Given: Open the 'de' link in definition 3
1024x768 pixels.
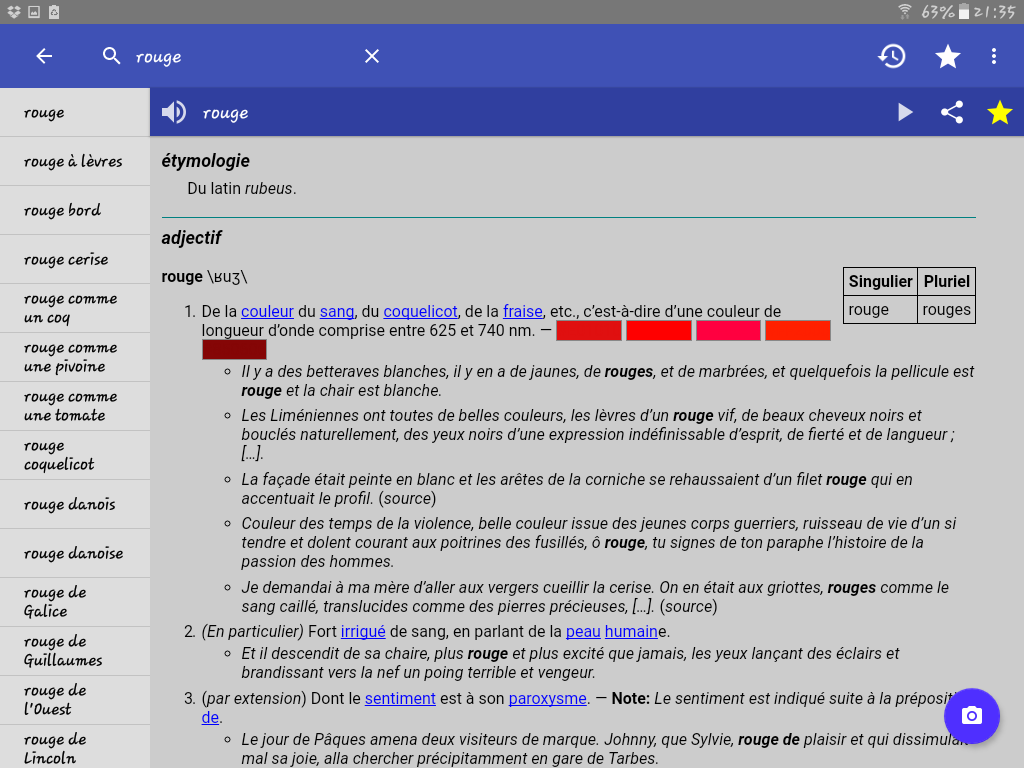Looking at the screenshot, I should [210, 717].
